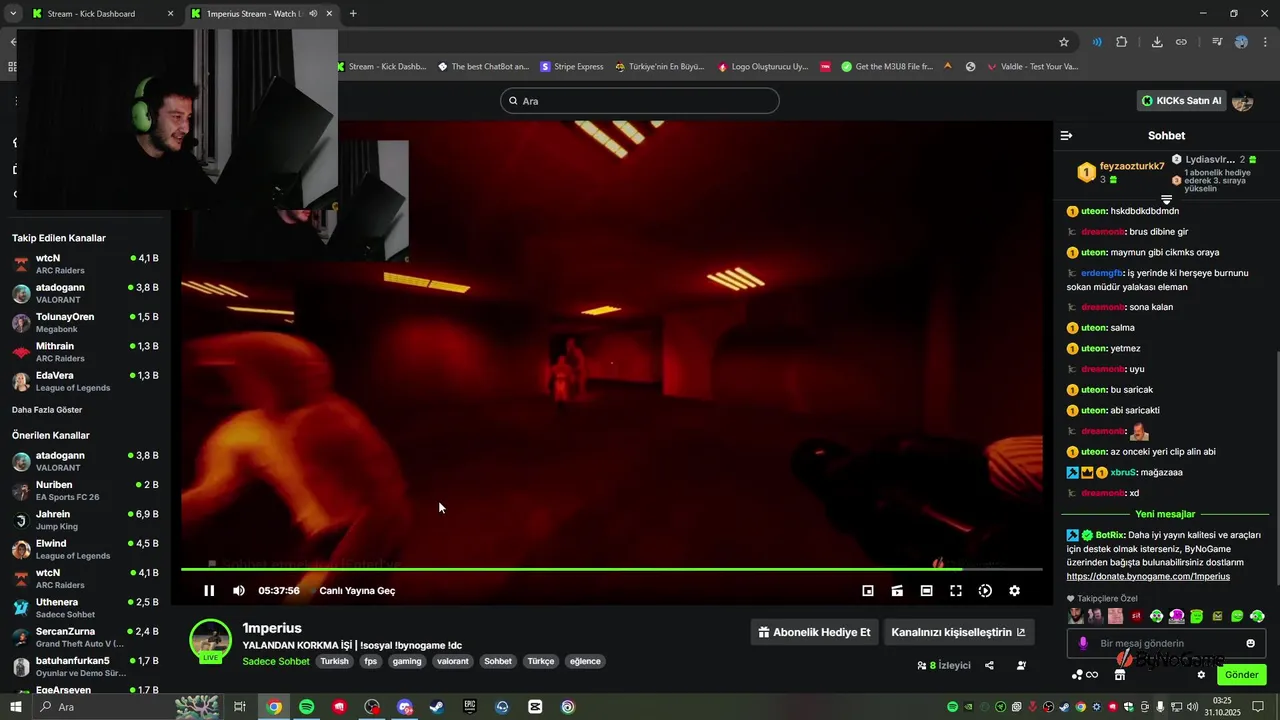Select the fps tag
The height and width of the screenshot is (720, 1280).
tap(370, 661)
